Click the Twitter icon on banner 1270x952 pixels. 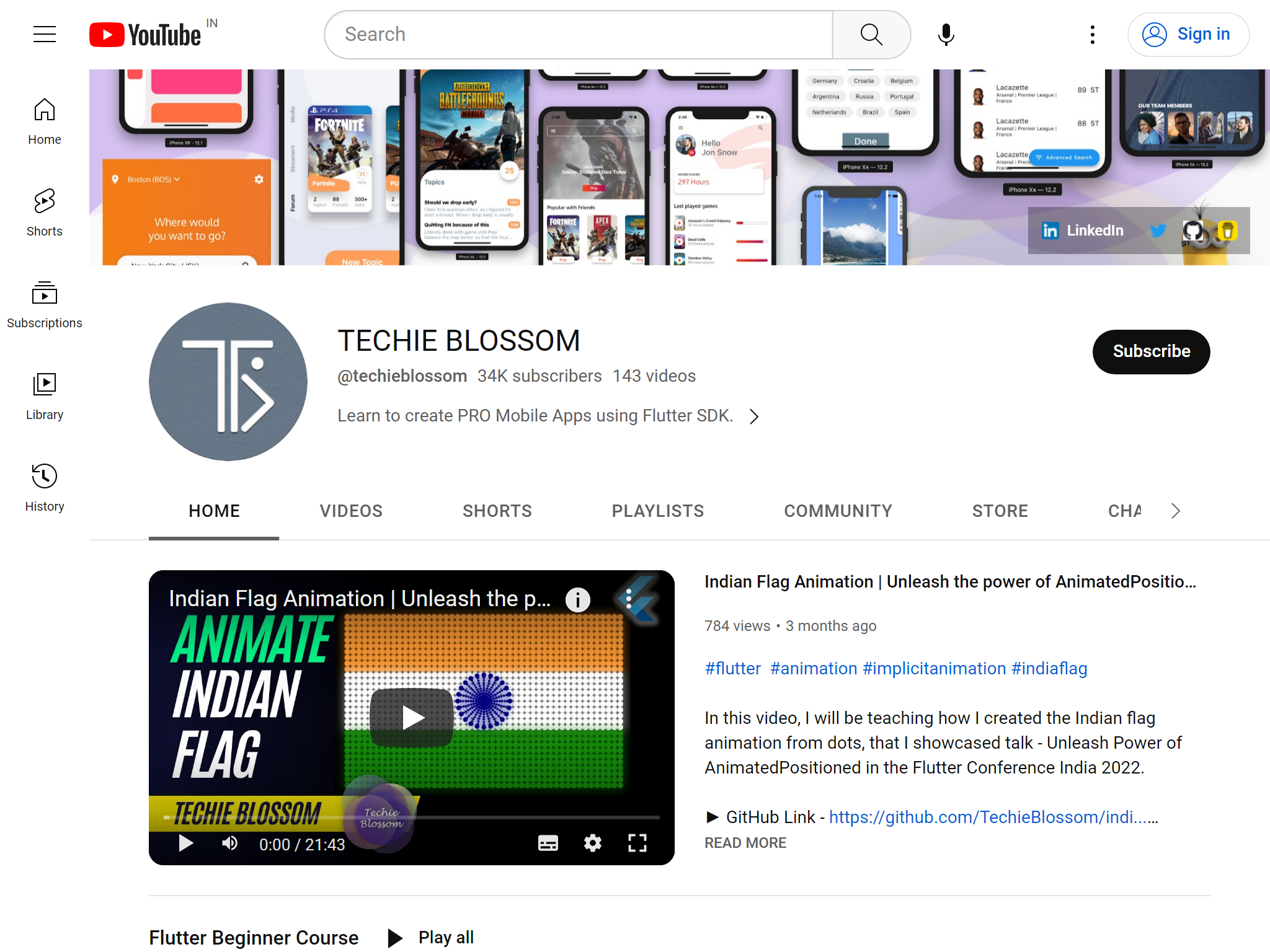point(1157,231)
